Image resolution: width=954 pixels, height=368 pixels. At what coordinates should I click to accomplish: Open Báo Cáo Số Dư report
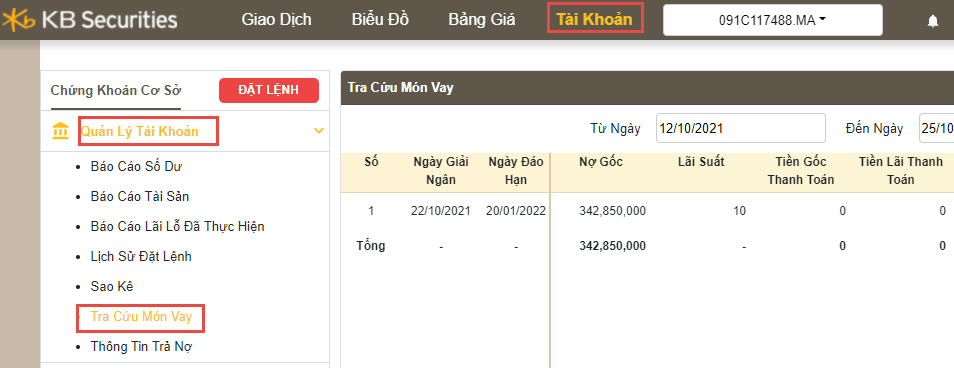pos(136,166)
